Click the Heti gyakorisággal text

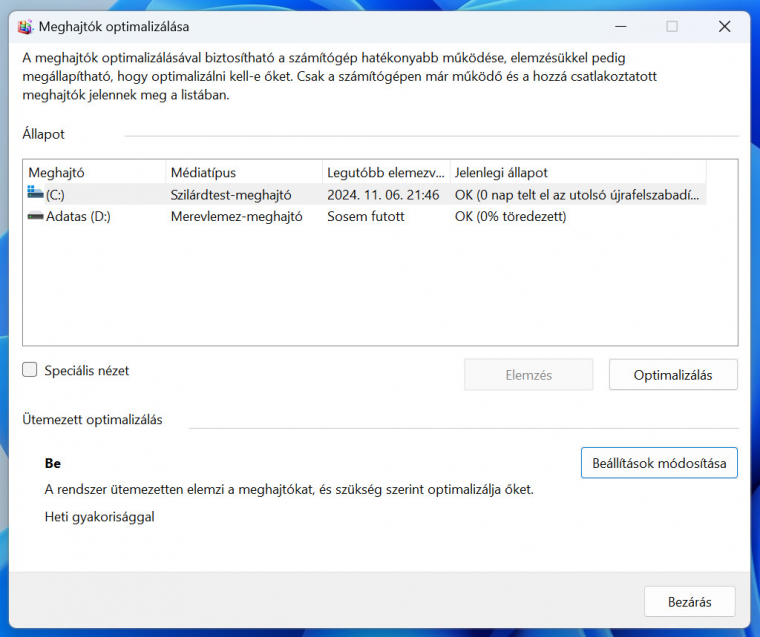point(99,517)
